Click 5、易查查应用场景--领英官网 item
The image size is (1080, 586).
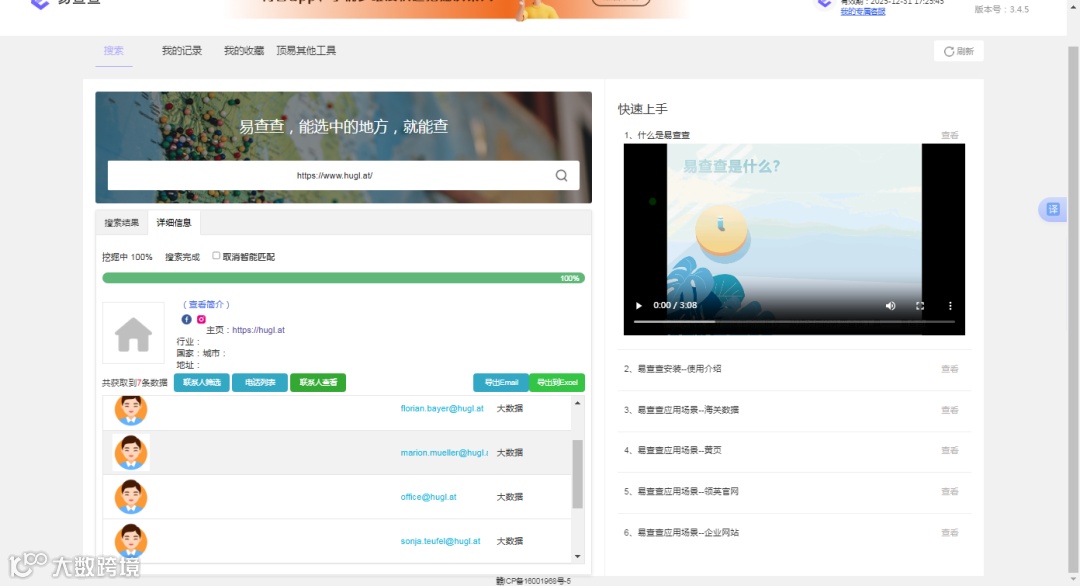pyautogui.click(x=681, y=491)
